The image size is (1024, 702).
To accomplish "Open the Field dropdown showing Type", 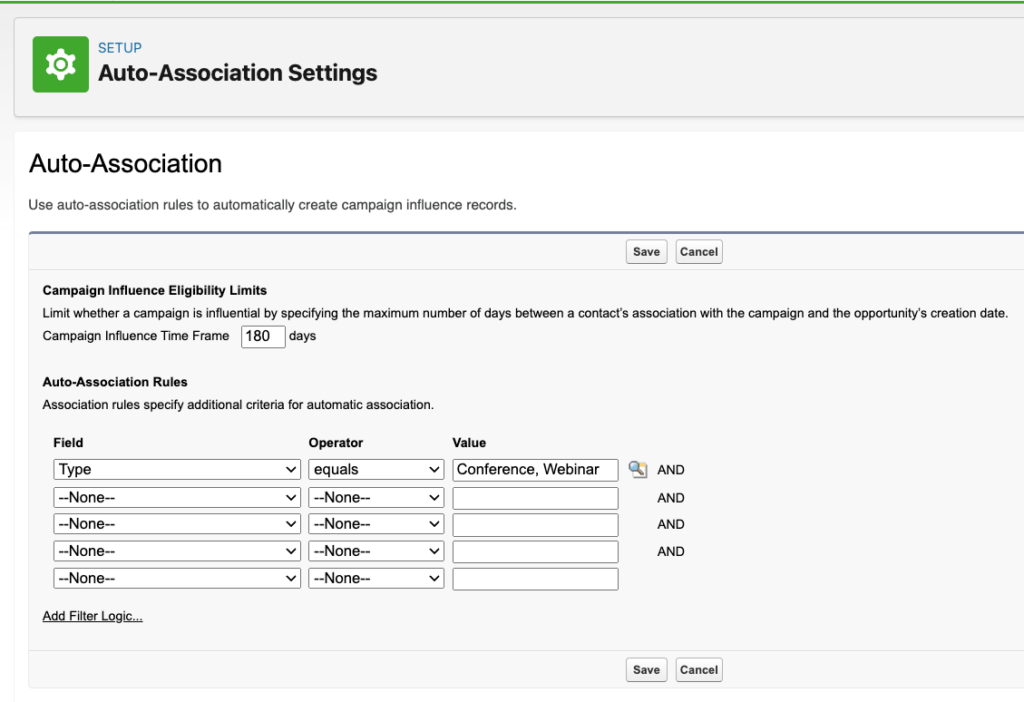I will tap(176, 469).
